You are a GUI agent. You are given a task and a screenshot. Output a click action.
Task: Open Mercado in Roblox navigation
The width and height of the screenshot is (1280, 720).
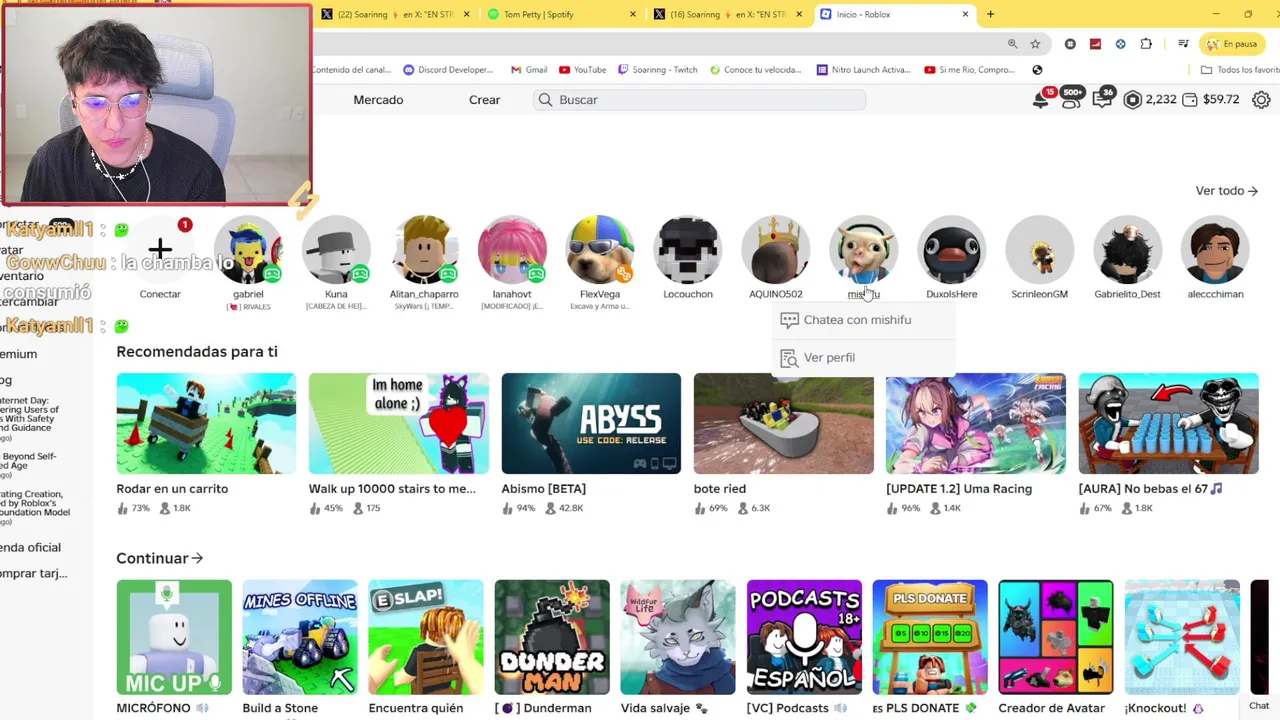(378, 100)
